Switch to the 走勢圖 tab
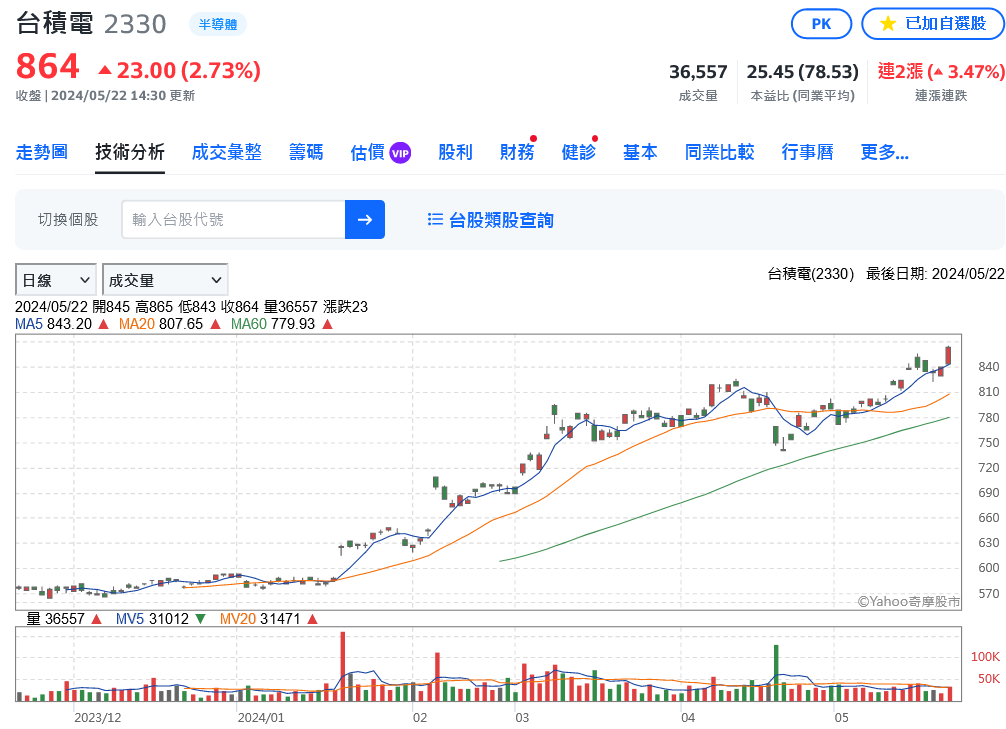Screen dimensions: 1006x729 tap(42, 152)
